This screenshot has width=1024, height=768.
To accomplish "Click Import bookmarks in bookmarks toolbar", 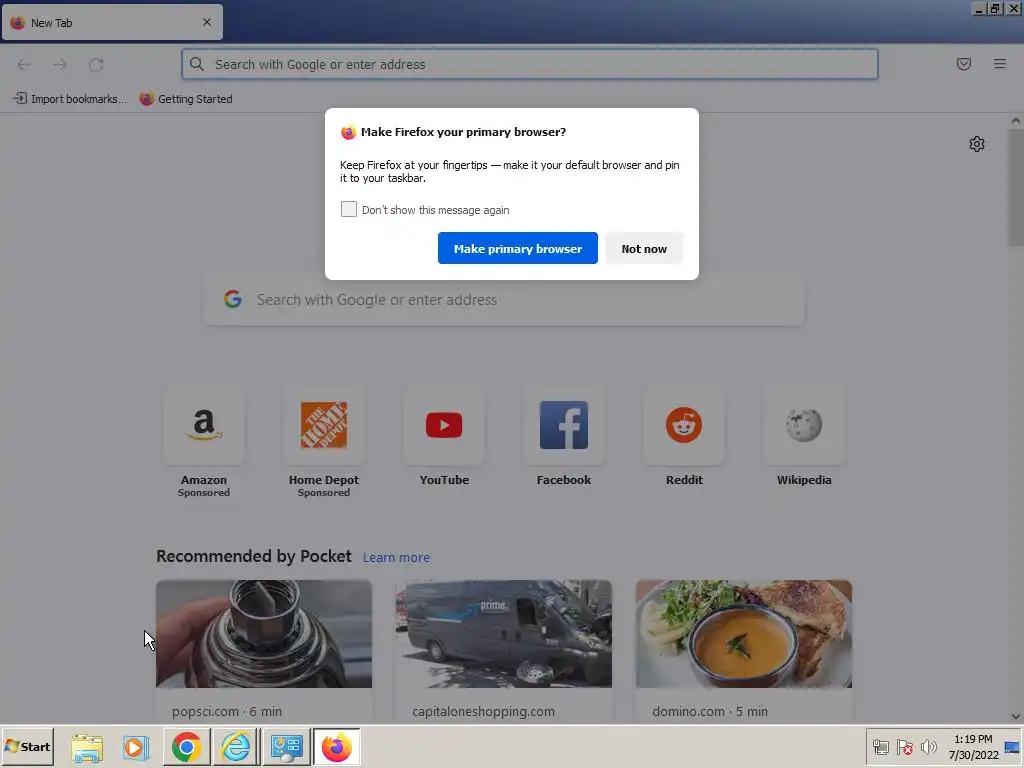I will pos(70,99).
